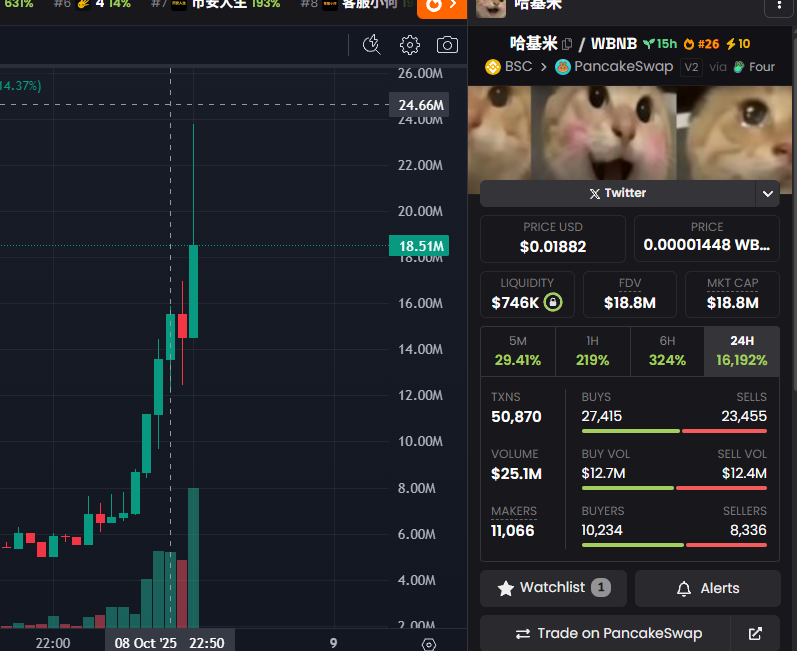Open the chart timezone settings icon at bottom
This screenshot has height=651, width=797.
(x=428, y=644)
